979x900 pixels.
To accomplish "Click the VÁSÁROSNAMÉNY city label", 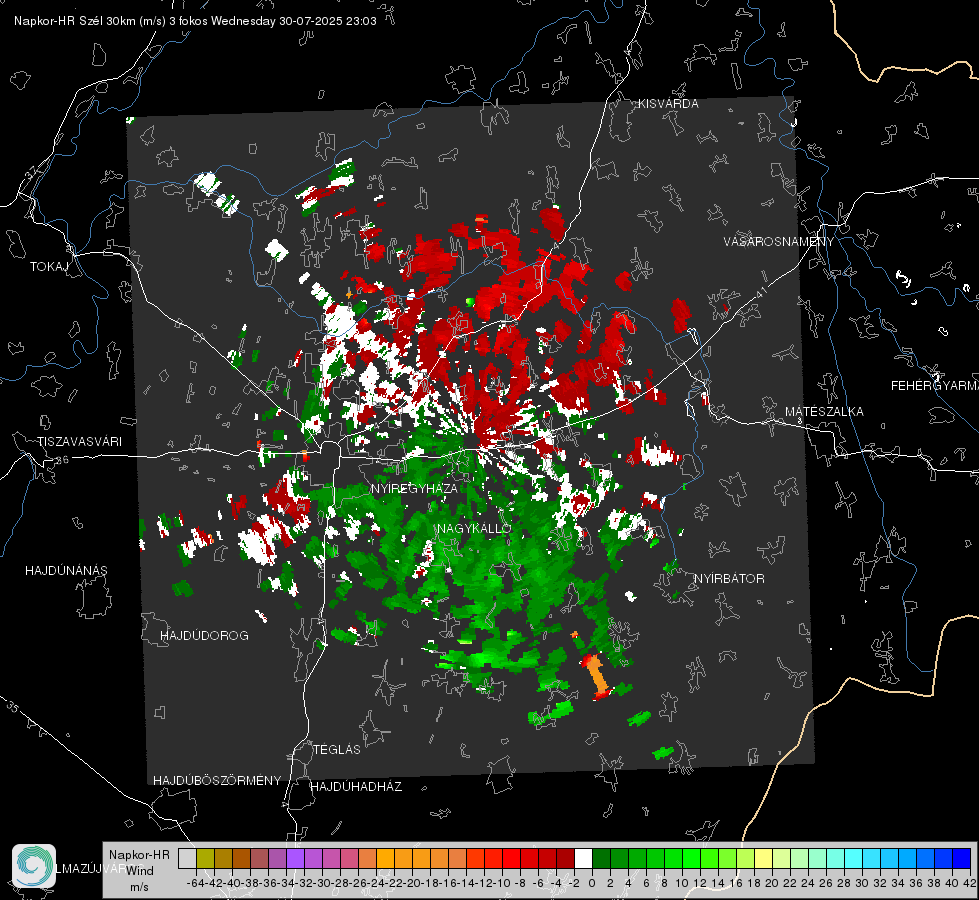I will (779, 242).
